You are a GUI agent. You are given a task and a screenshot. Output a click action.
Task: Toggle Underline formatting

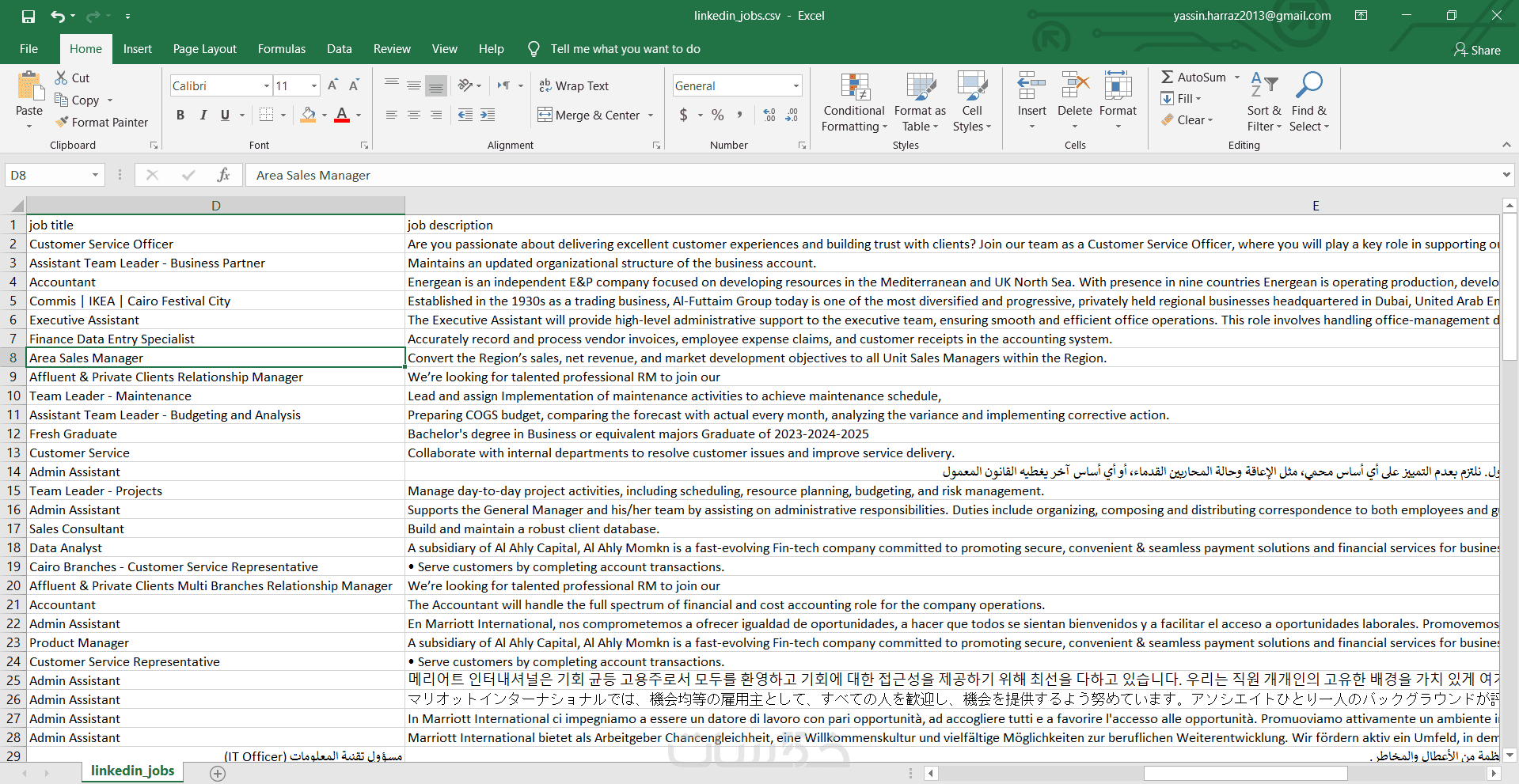[x=226, y=115]
